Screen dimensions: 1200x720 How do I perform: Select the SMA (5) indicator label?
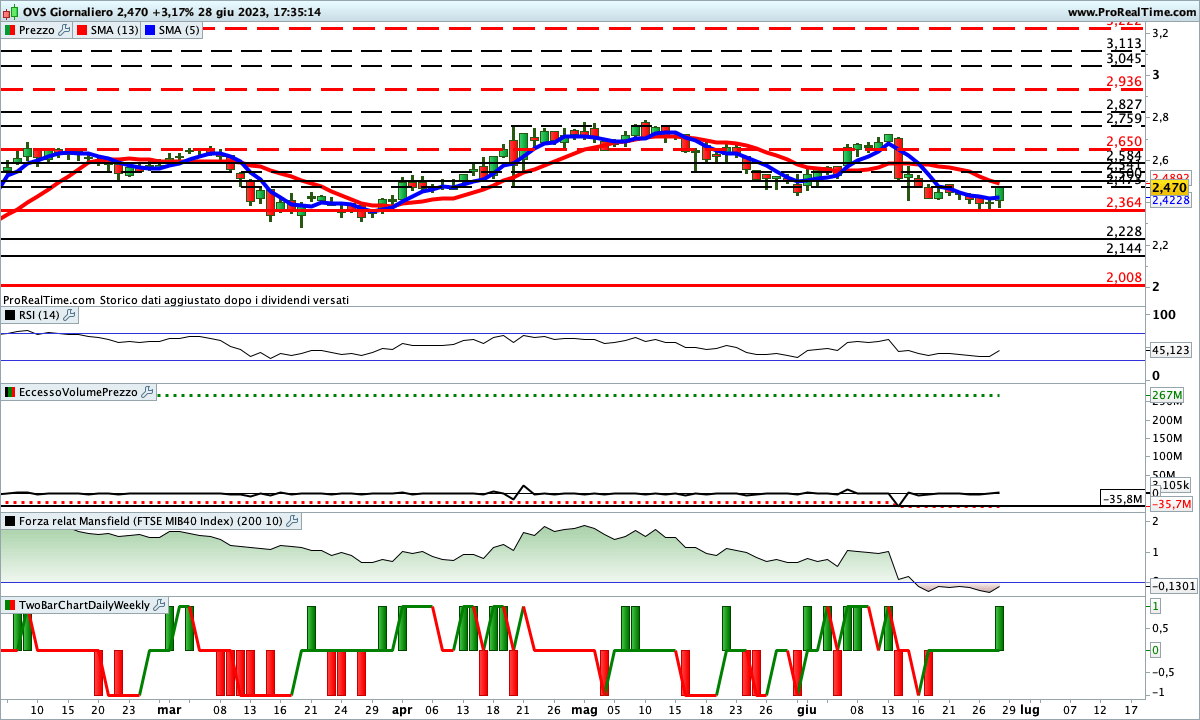(179, 30)
